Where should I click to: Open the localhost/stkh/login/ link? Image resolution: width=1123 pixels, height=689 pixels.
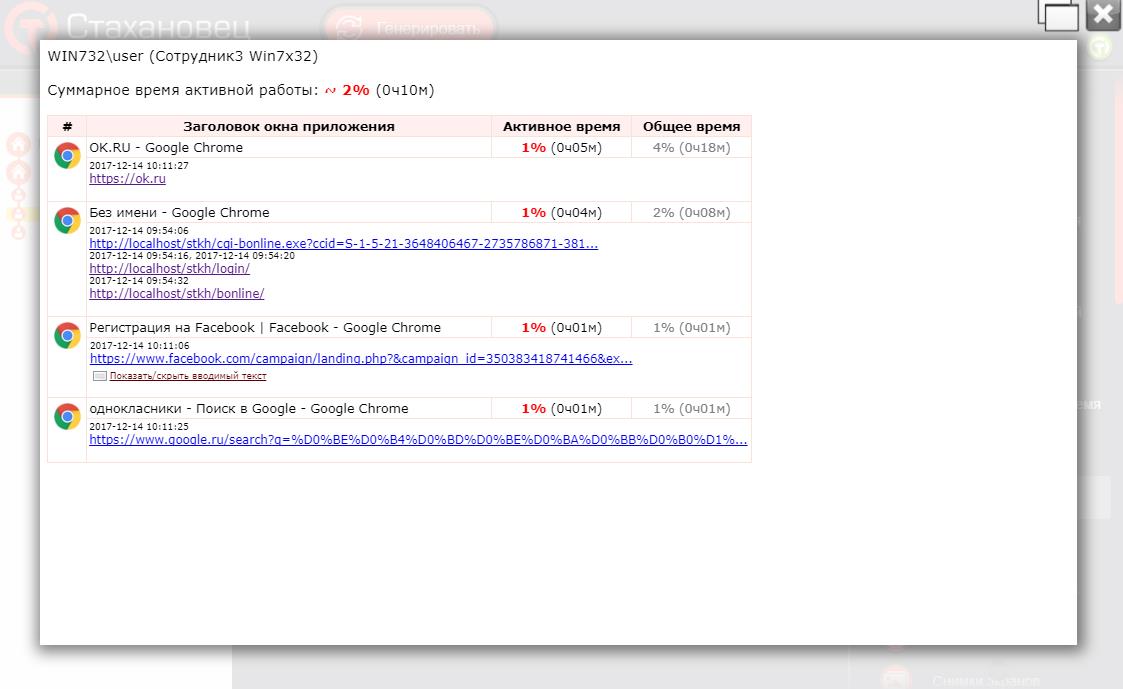(170, 269)
